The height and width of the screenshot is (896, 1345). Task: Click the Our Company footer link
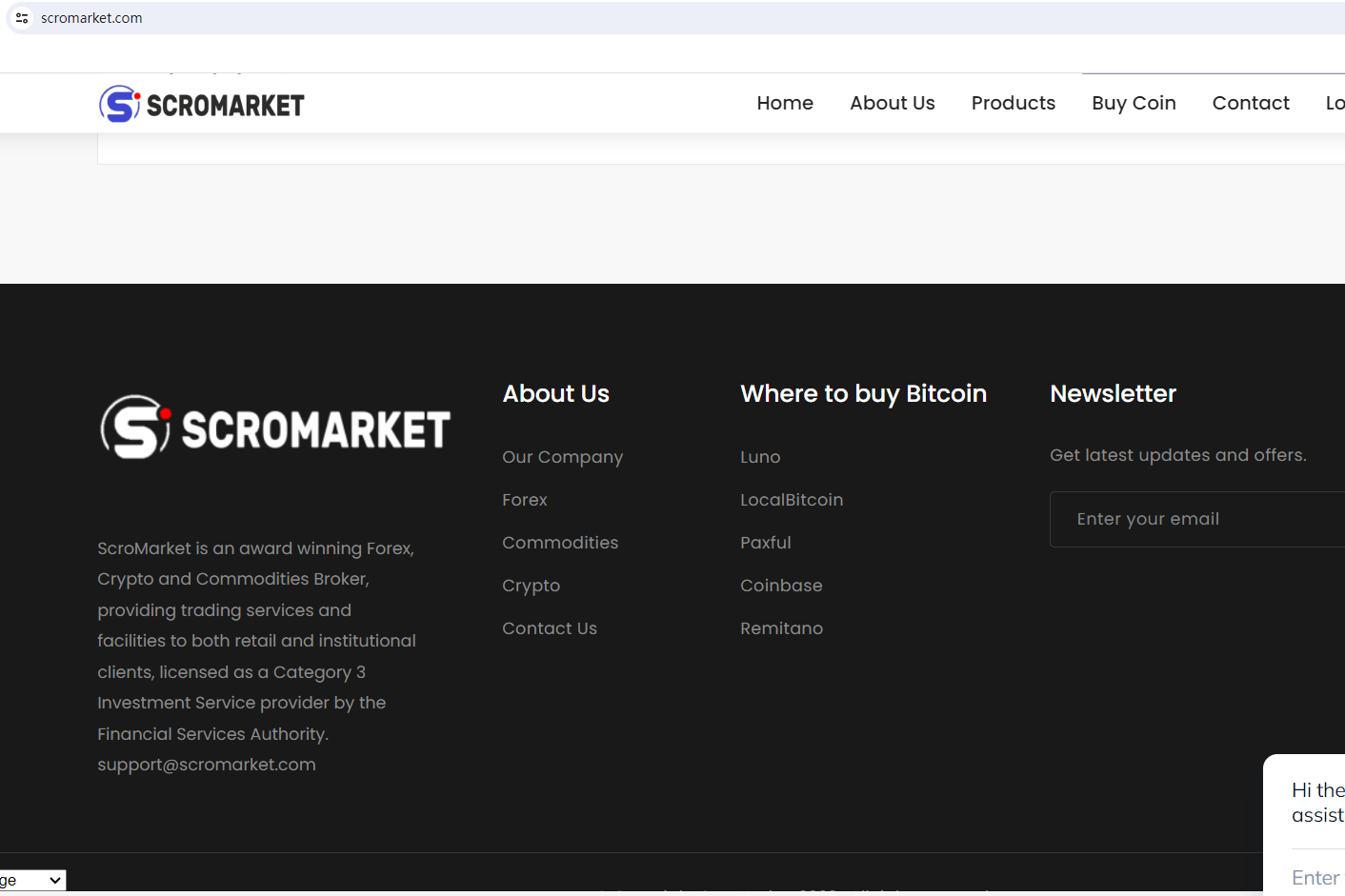coord(562,457)
